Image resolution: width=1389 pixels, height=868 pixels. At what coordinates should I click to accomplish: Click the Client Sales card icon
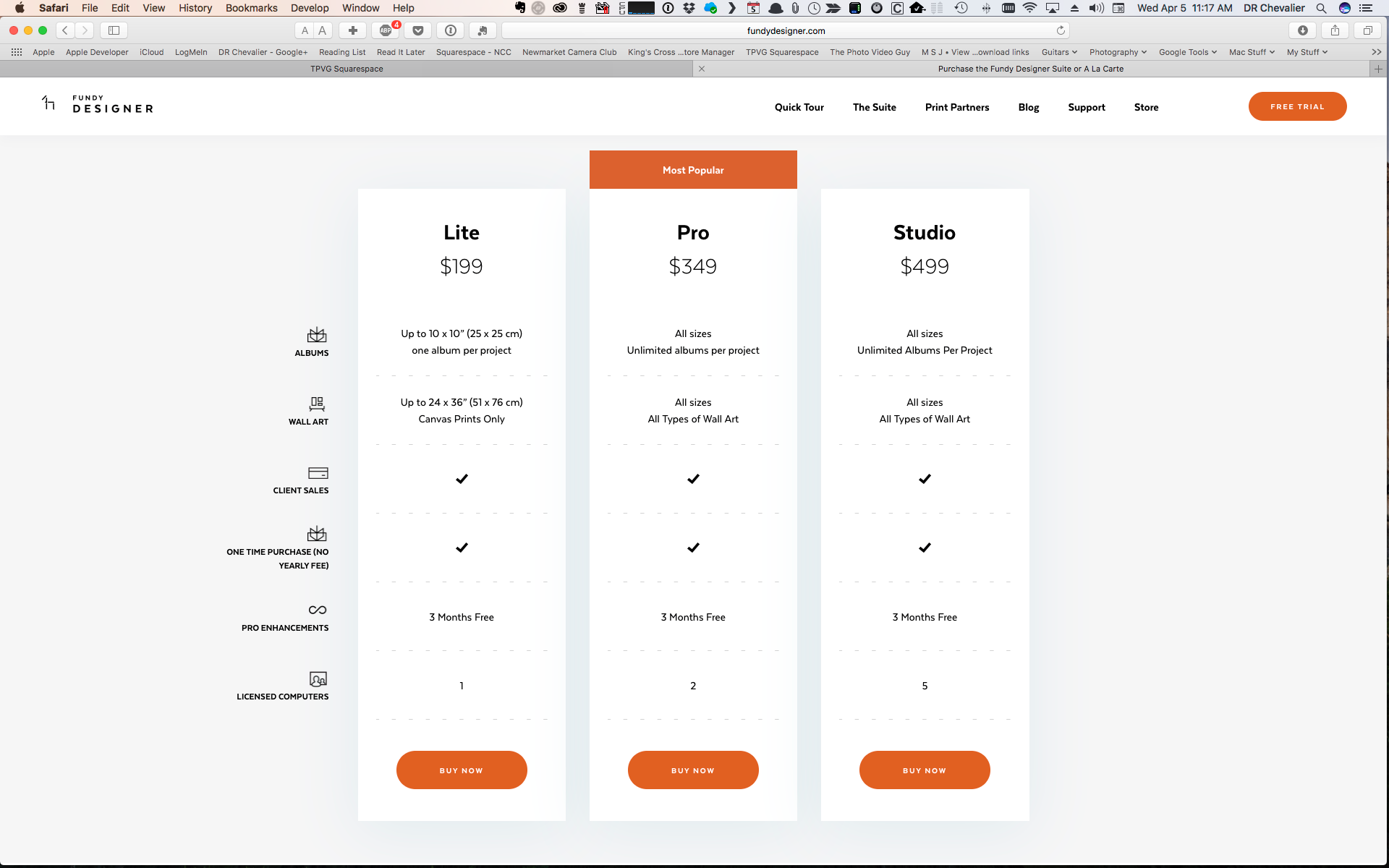tap(318, 473)
